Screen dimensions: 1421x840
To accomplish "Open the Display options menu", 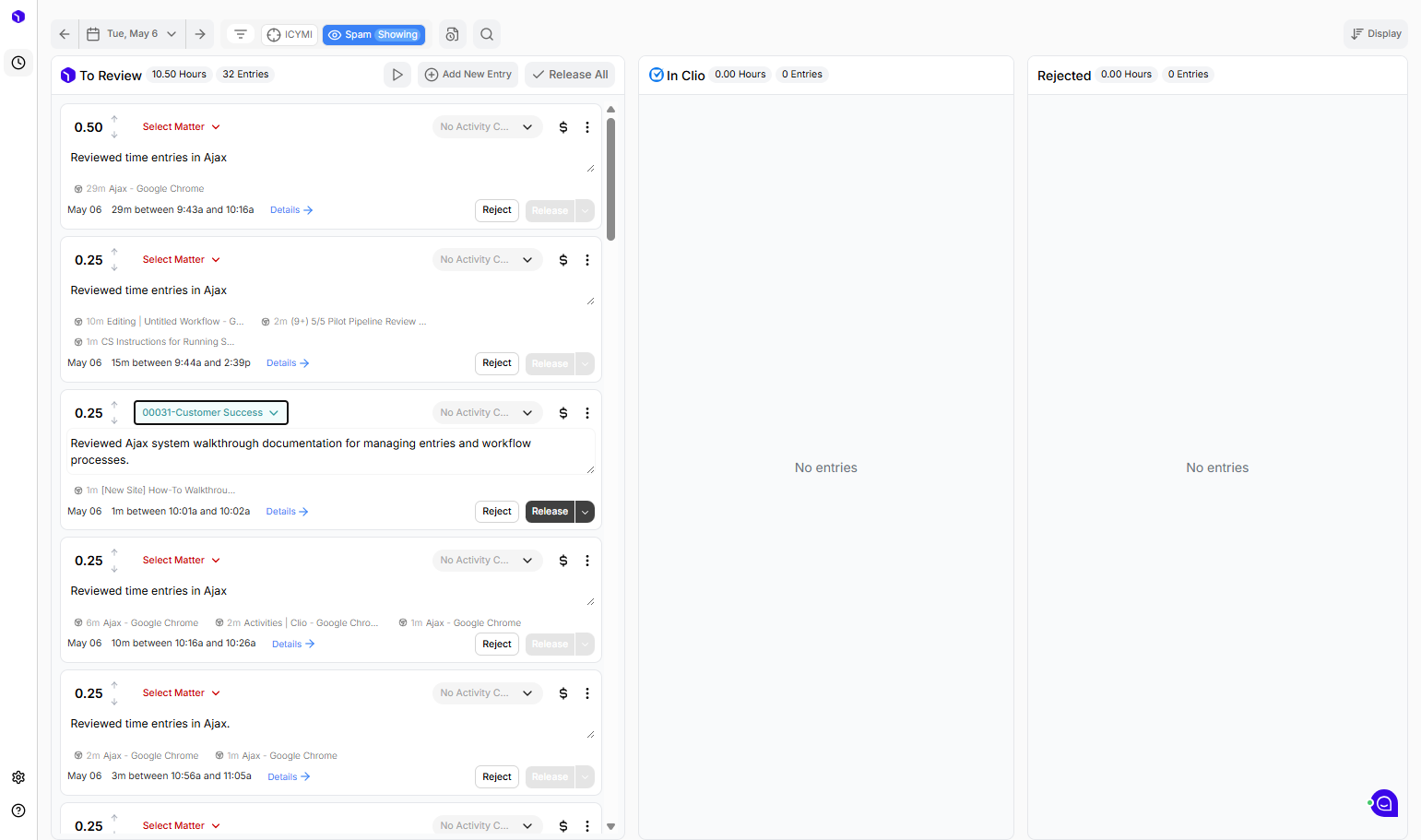I will [x=1376, y=34].
